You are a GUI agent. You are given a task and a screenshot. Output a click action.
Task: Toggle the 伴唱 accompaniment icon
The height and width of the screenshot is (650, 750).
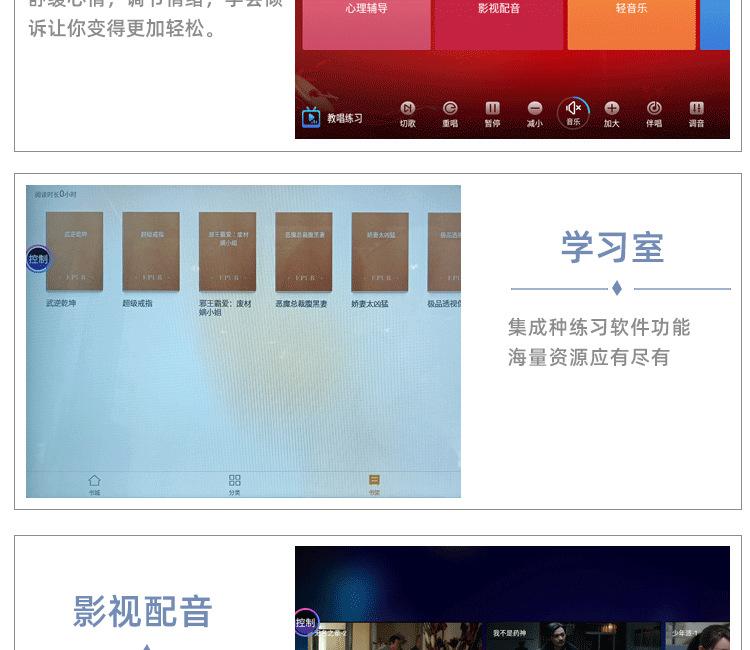[x=654, y=108]
